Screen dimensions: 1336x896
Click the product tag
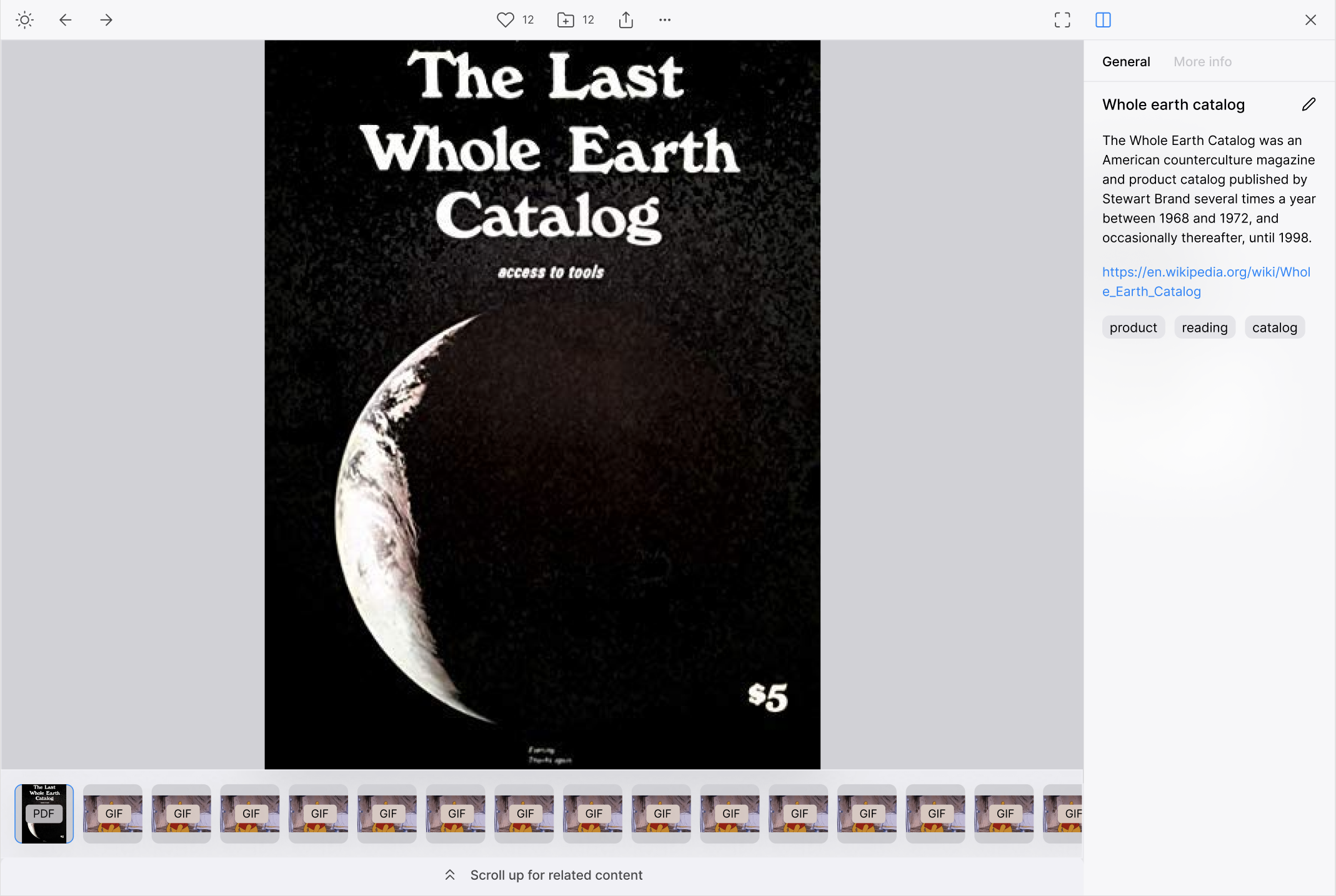[1133, 327]
